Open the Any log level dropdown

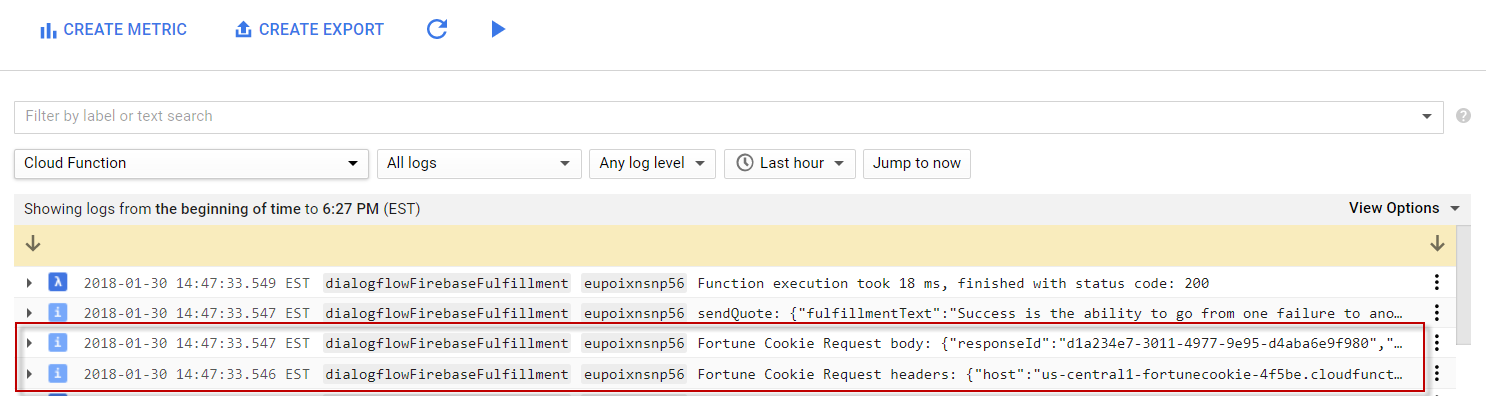pyautogui.click(x=652, y=163)
